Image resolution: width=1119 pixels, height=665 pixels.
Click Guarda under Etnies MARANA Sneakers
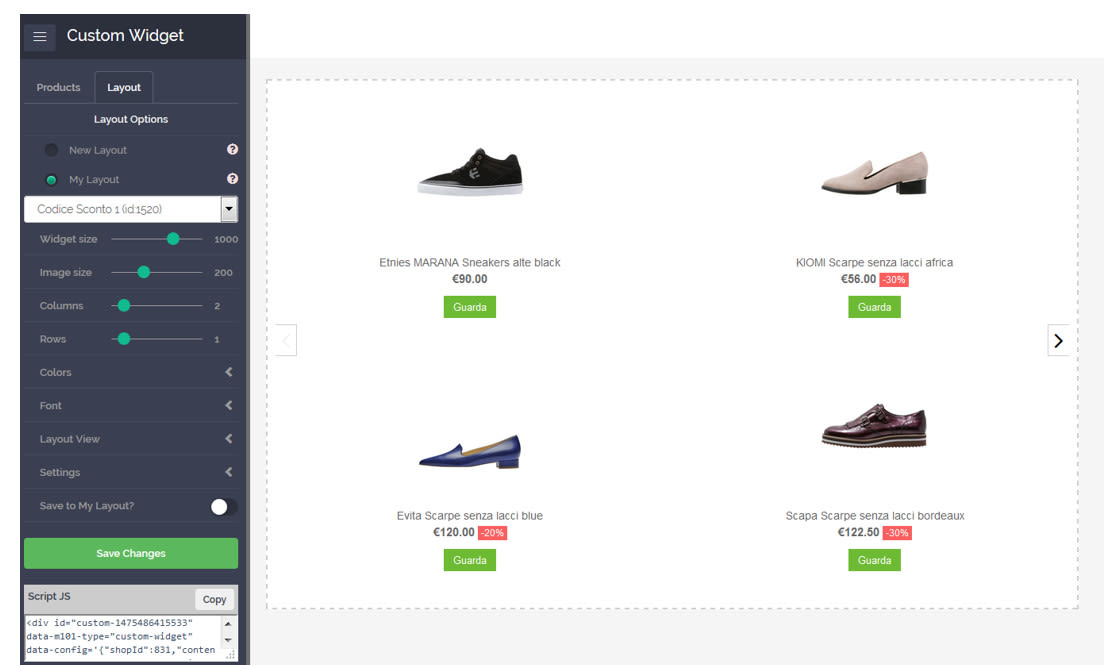(x=470, y=307)
